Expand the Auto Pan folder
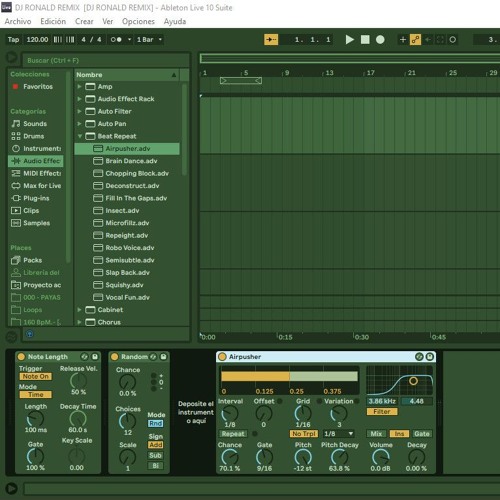 point(79,124)
